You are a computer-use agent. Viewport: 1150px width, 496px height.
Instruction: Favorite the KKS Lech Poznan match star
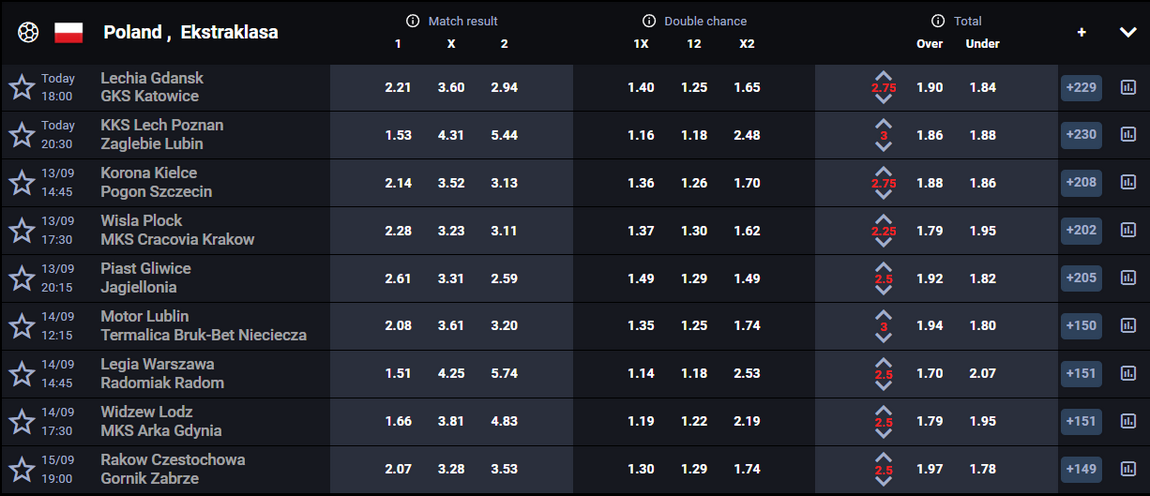[21, 135]
